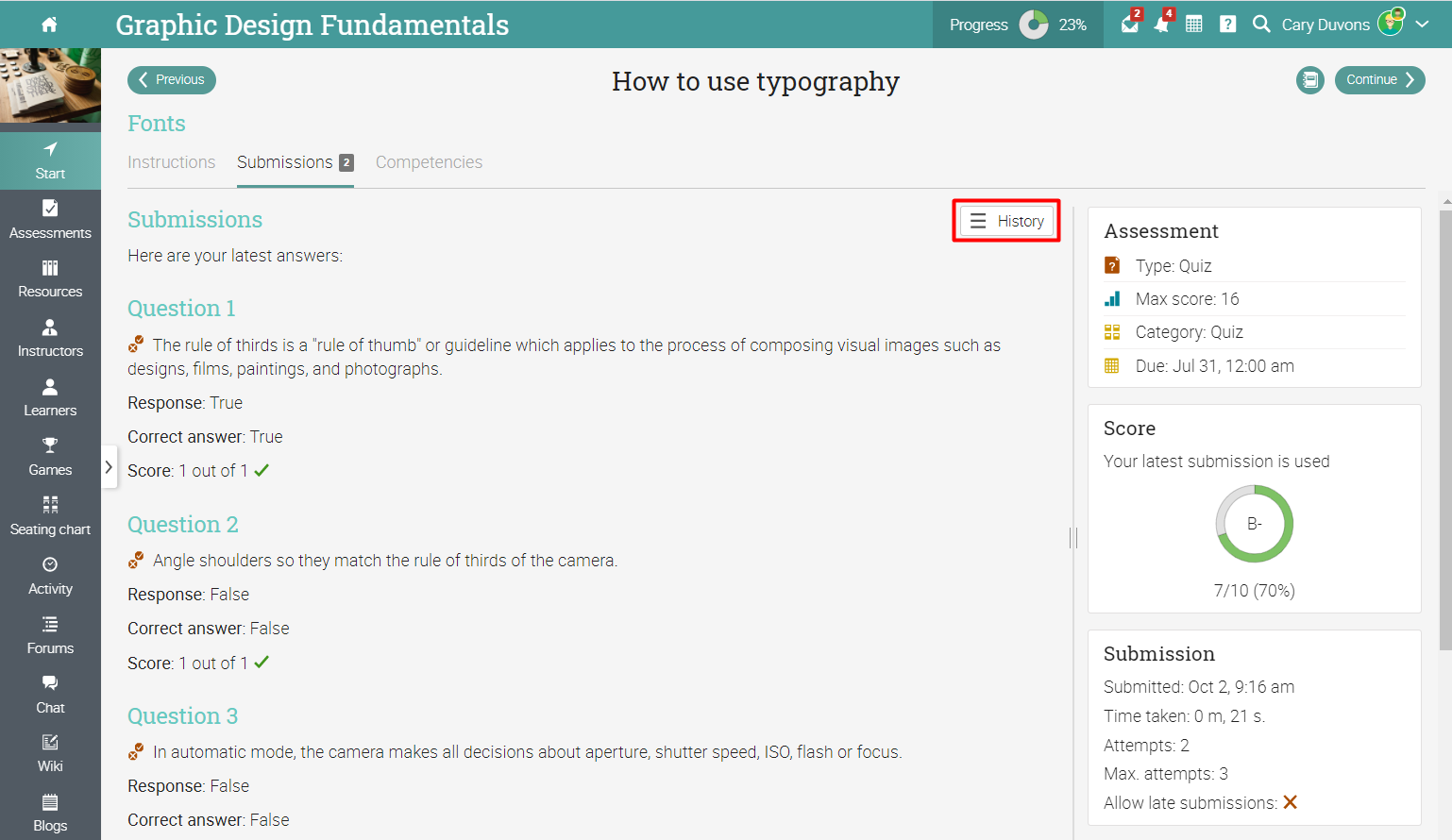Click the Question 3 heading

[183, 716]
